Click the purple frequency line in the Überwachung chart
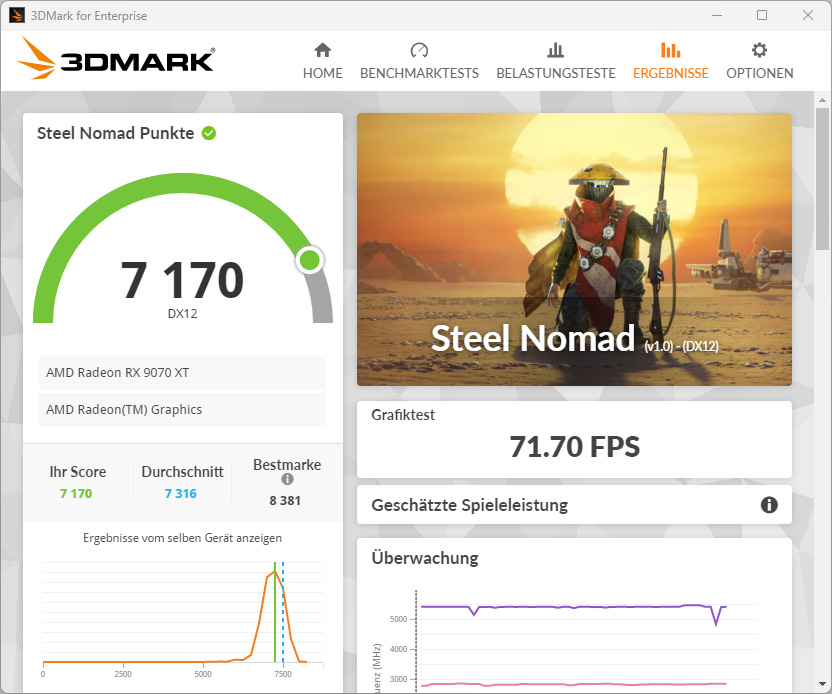 pos(573,606)
